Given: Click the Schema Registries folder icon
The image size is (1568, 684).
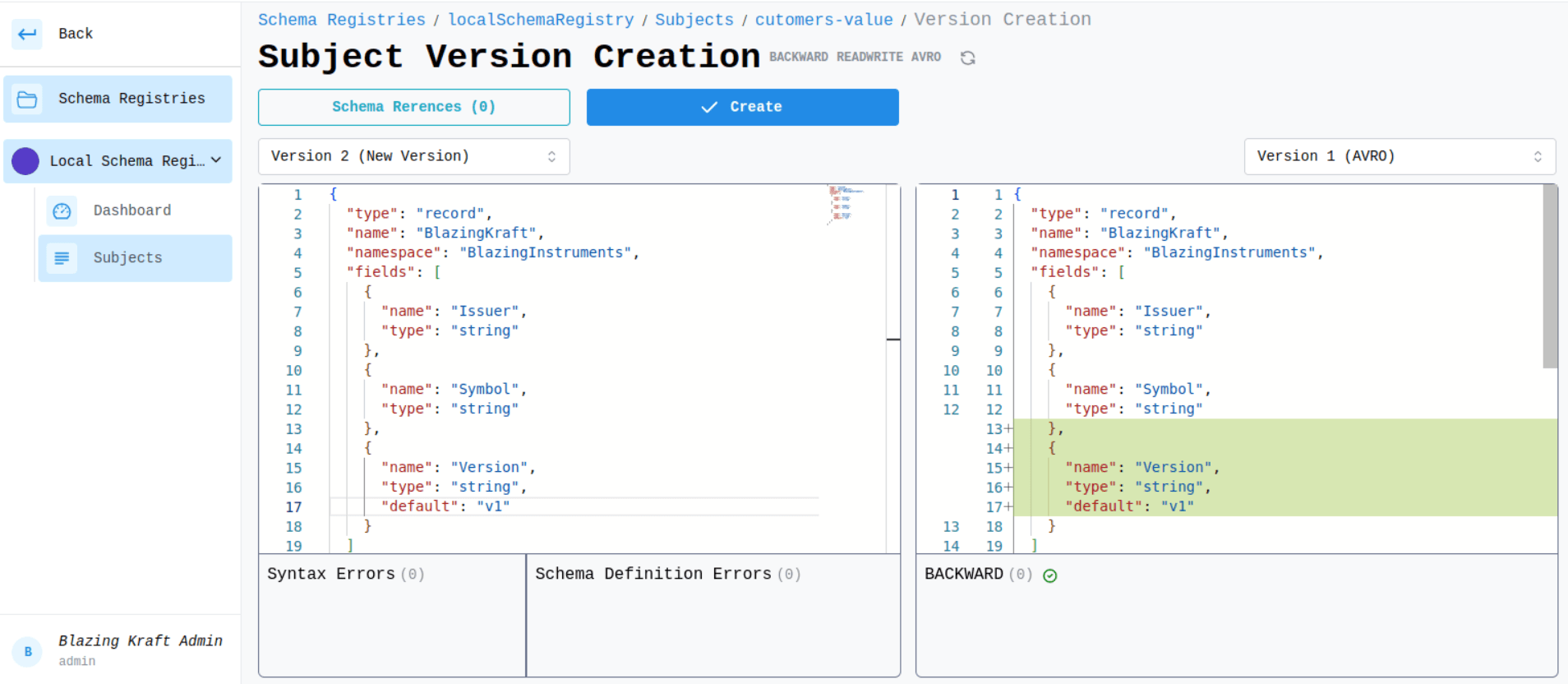Looking at the screenshot, I should [27, 99].
